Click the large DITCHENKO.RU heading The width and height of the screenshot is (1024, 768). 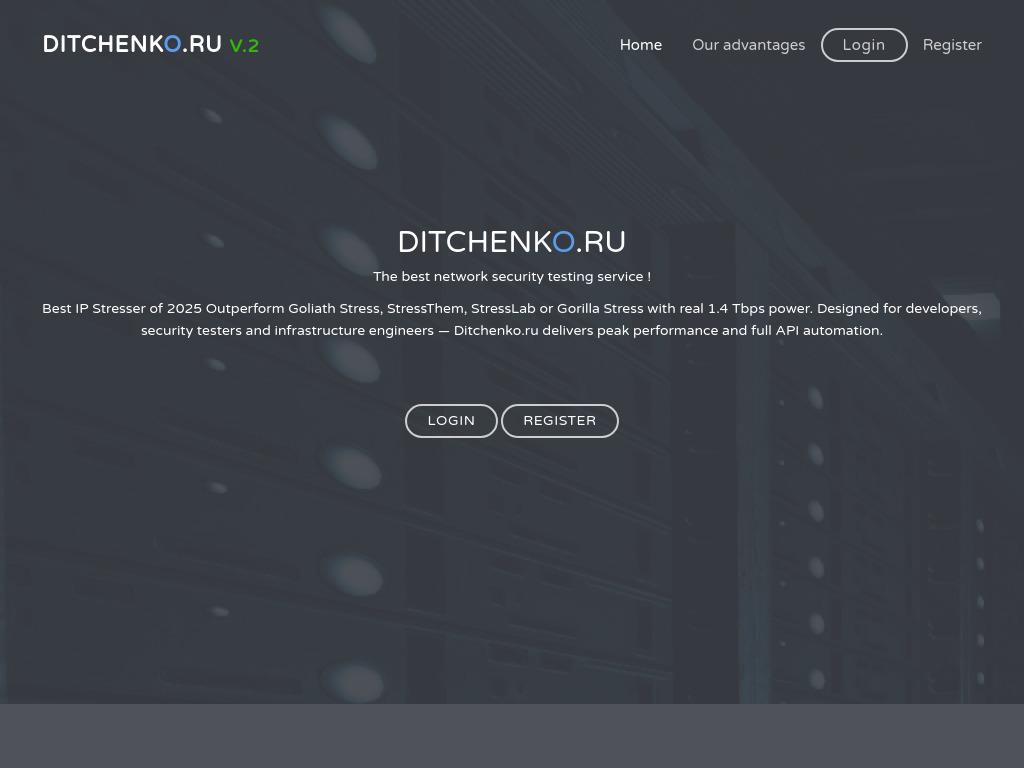[x=511, y=242]
